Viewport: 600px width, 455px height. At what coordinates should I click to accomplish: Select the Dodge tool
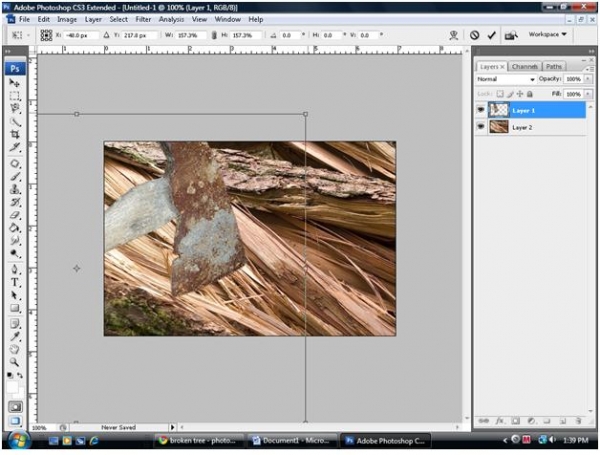click(15, 253)
